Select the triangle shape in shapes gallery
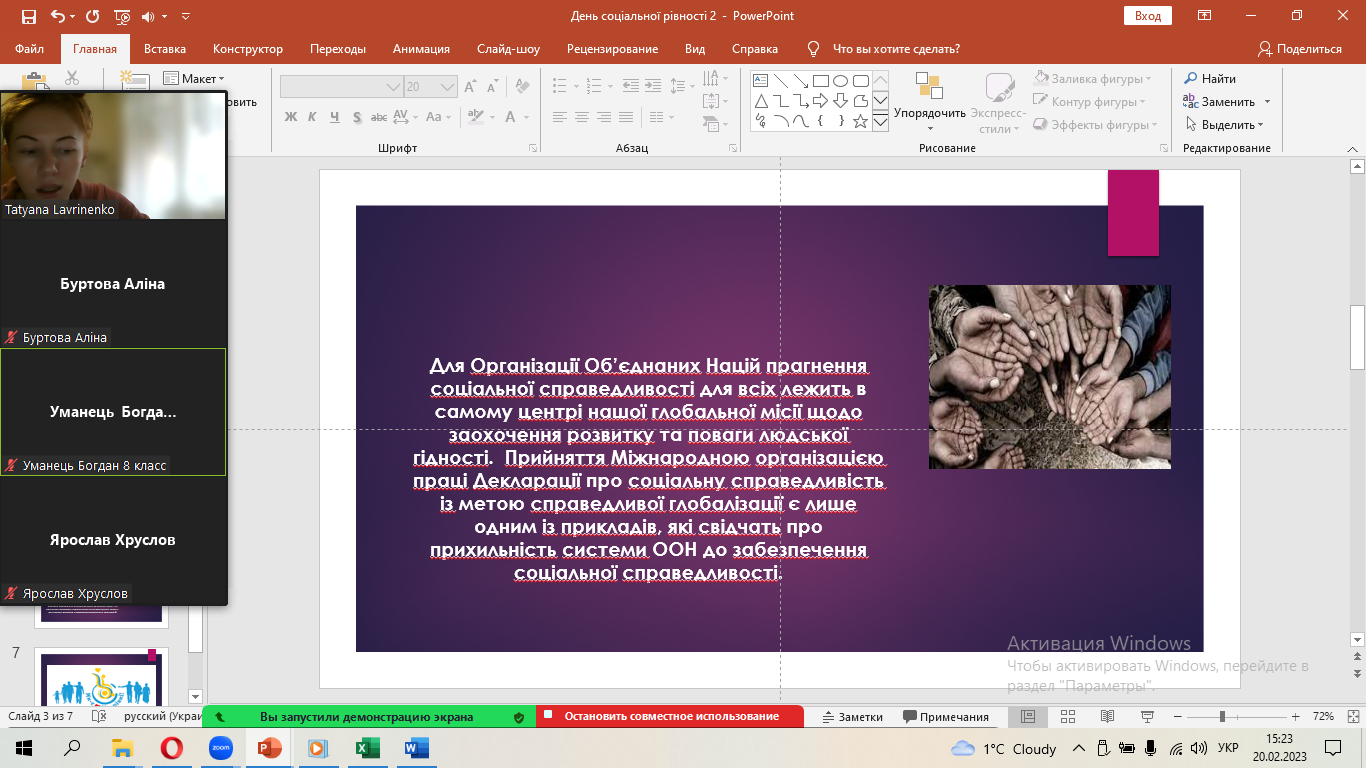This screenshot has height=768, width=1366. [x=760, y=101]
